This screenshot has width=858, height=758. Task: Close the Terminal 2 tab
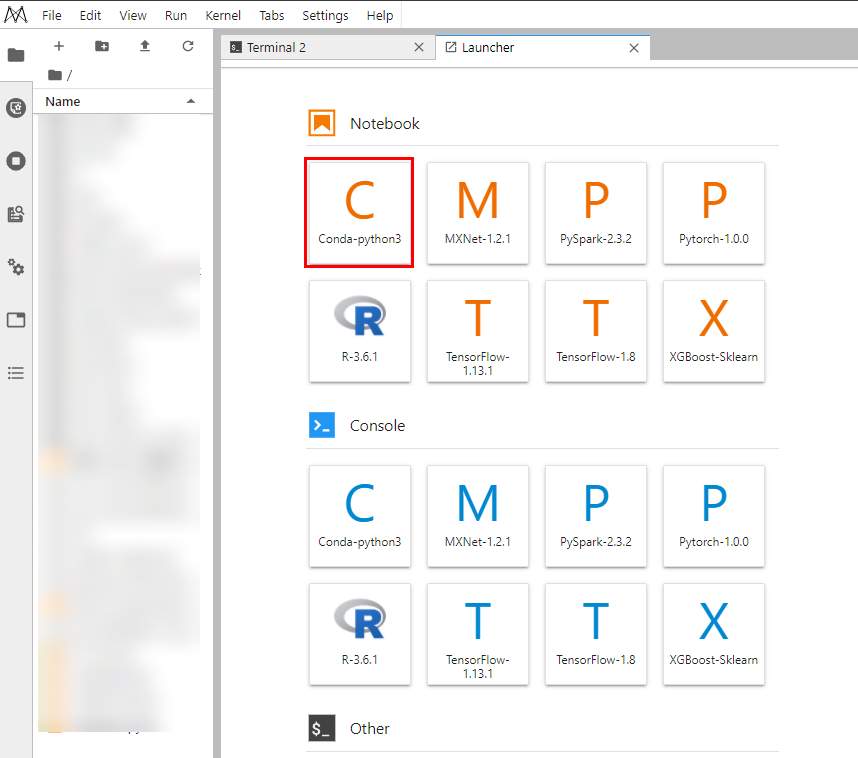[419, 48]
